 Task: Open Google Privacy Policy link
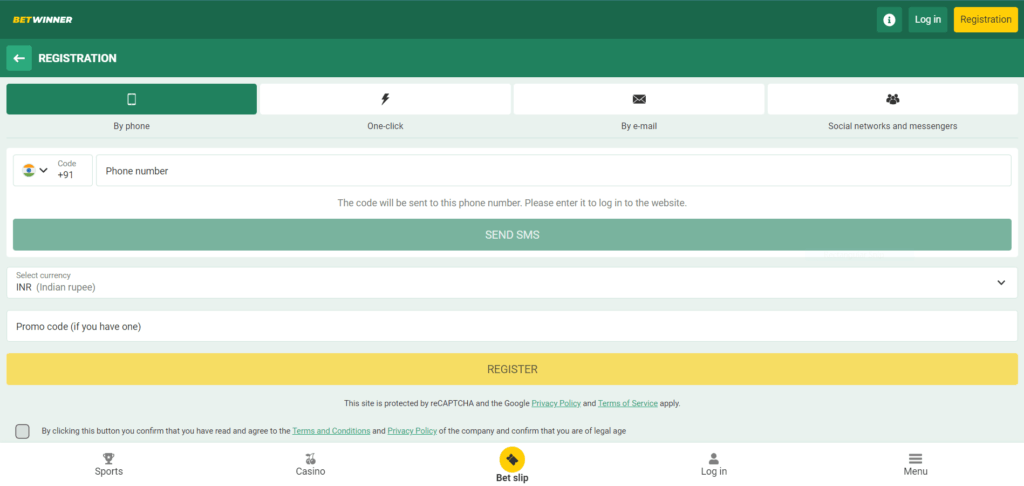[556, 404]
